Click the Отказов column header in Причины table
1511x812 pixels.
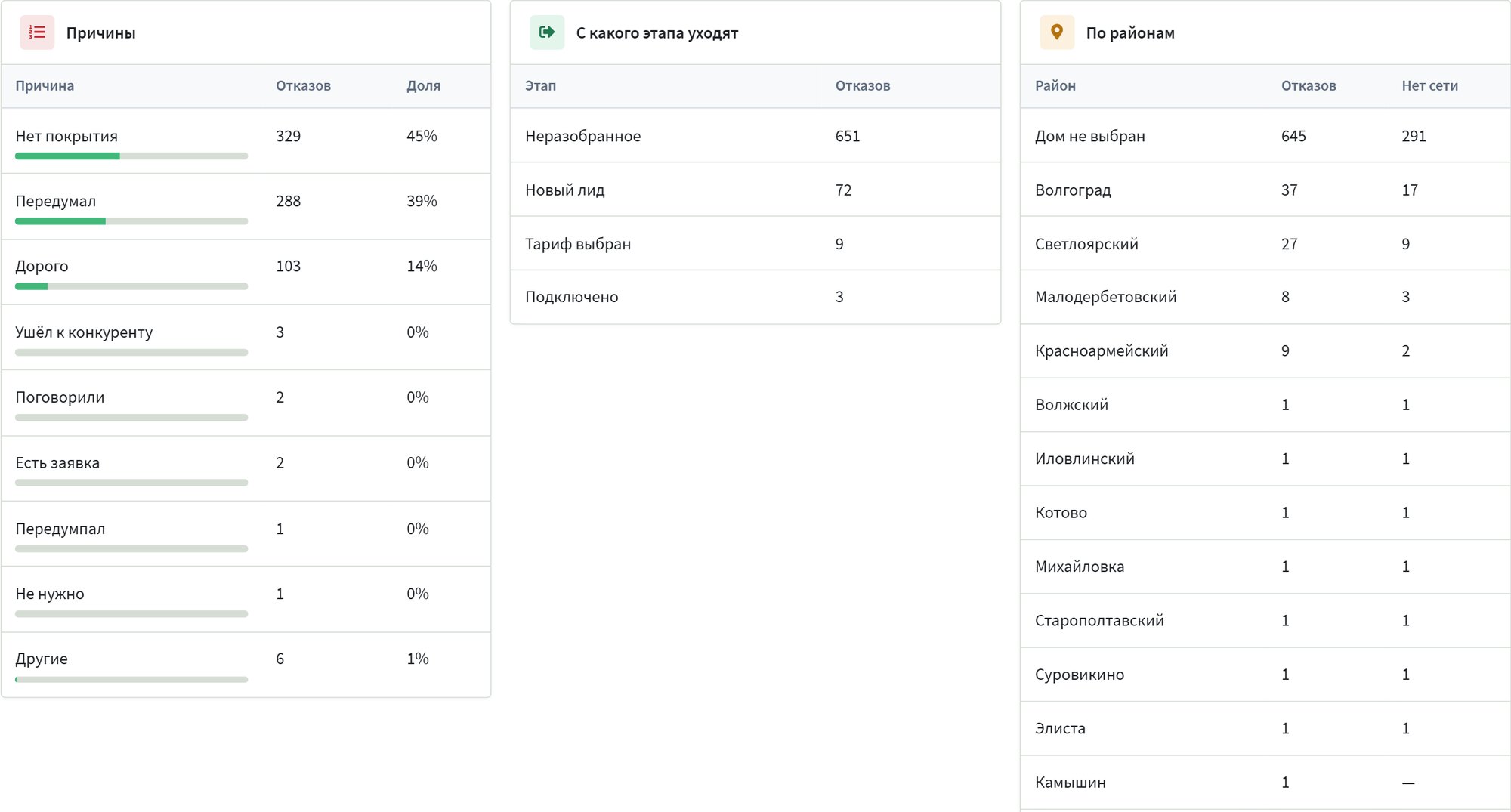(303, 85)
